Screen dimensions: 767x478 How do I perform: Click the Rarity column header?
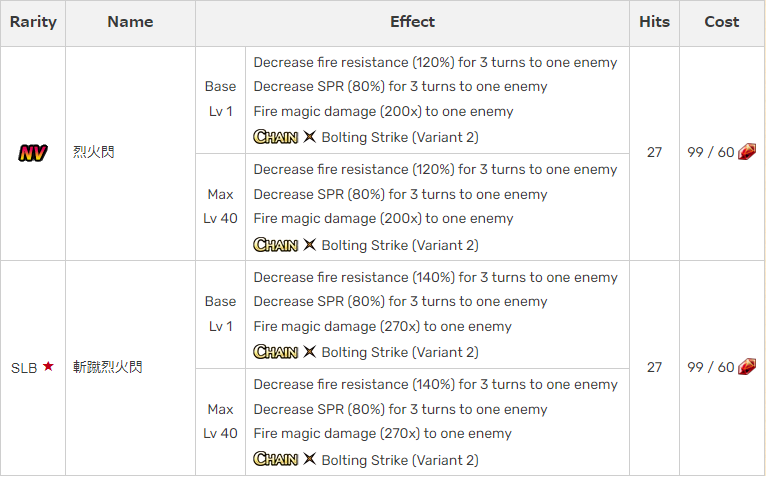[x=33, y=23]
